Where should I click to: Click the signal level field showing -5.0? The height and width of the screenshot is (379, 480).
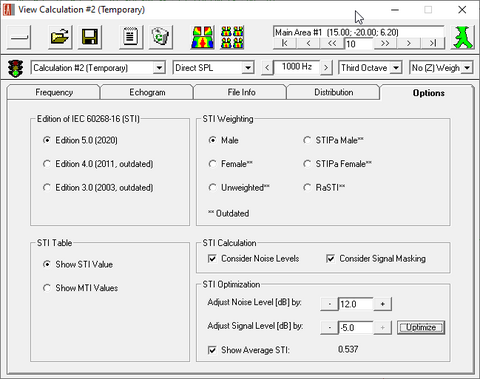tap(356, 328)
